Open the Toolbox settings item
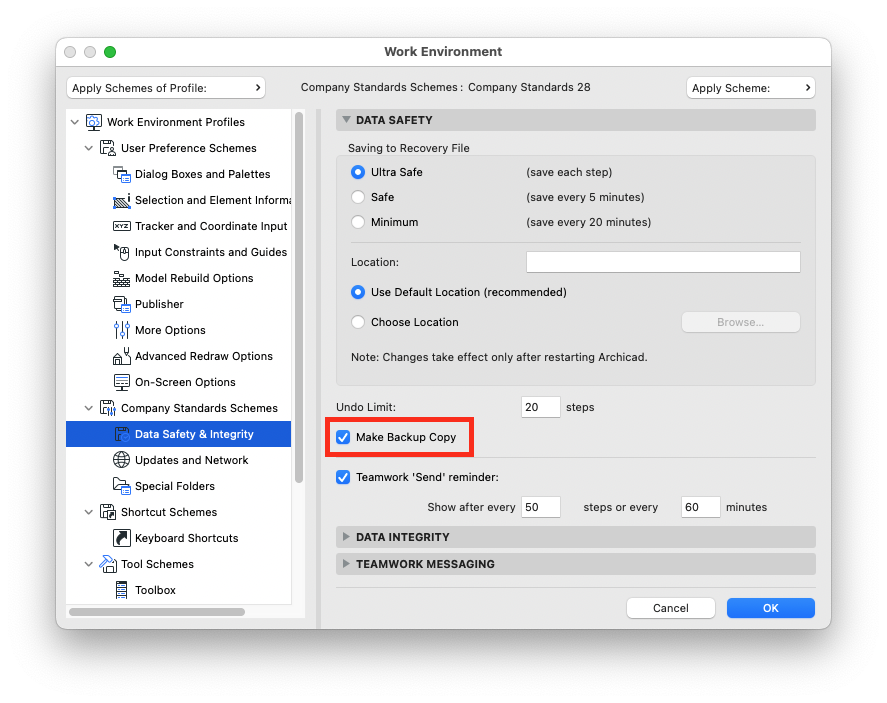887x703 pixels. coord(155,590)
